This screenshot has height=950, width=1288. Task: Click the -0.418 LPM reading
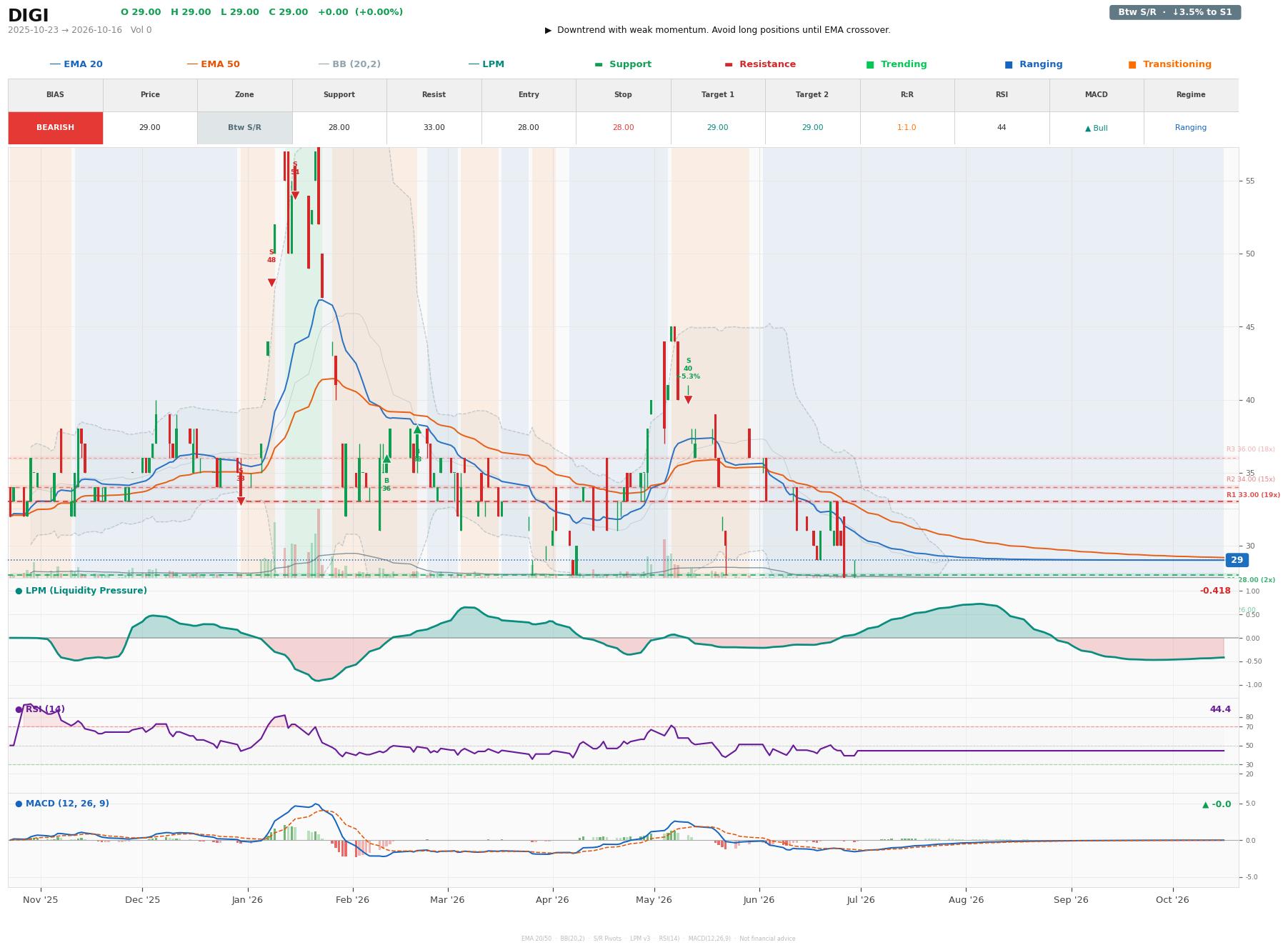coord(1215,591)
